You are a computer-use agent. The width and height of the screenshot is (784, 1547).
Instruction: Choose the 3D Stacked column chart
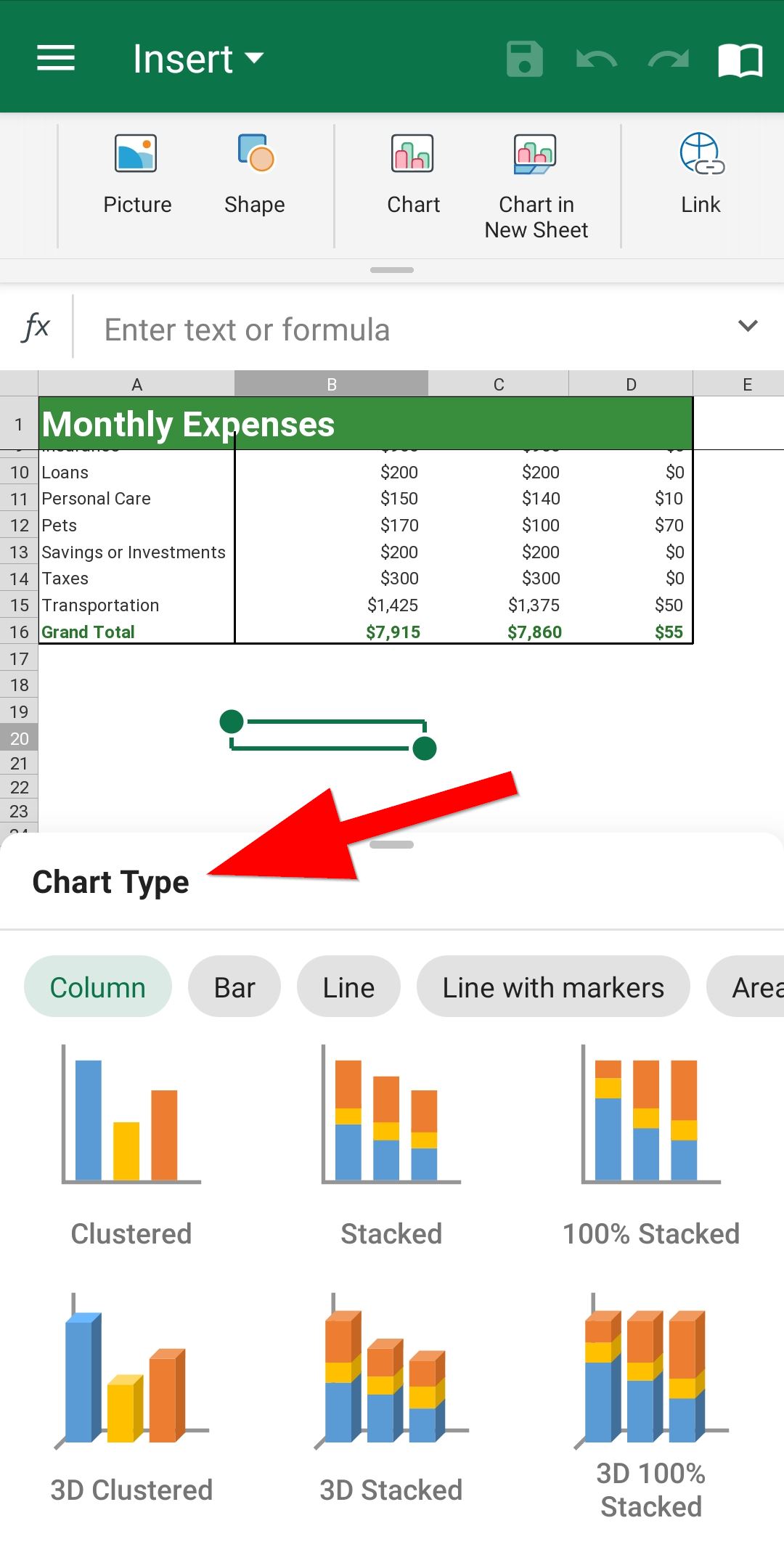391,1398
